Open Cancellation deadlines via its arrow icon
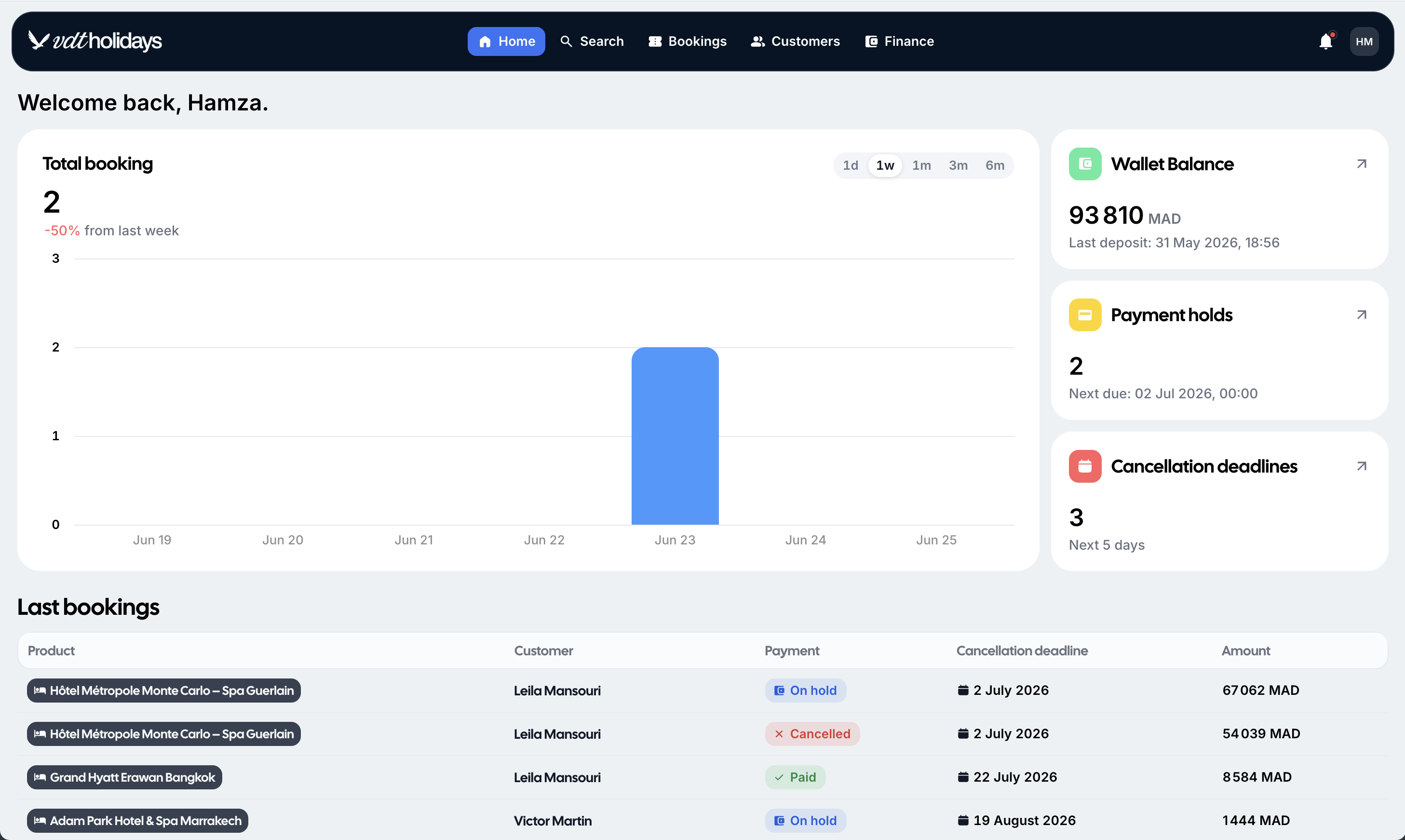The height and width of the screenshot is (840, 1405). 1362,466
